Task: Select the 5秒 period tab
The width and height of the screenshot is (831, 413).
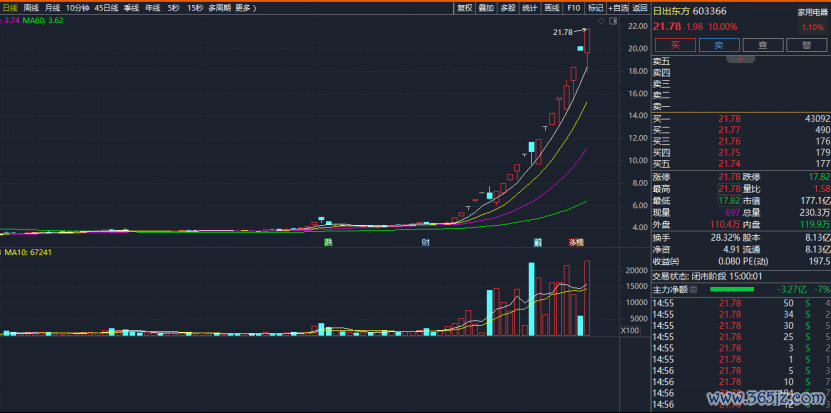Action: pyautogui.click(x=173, y=8)
